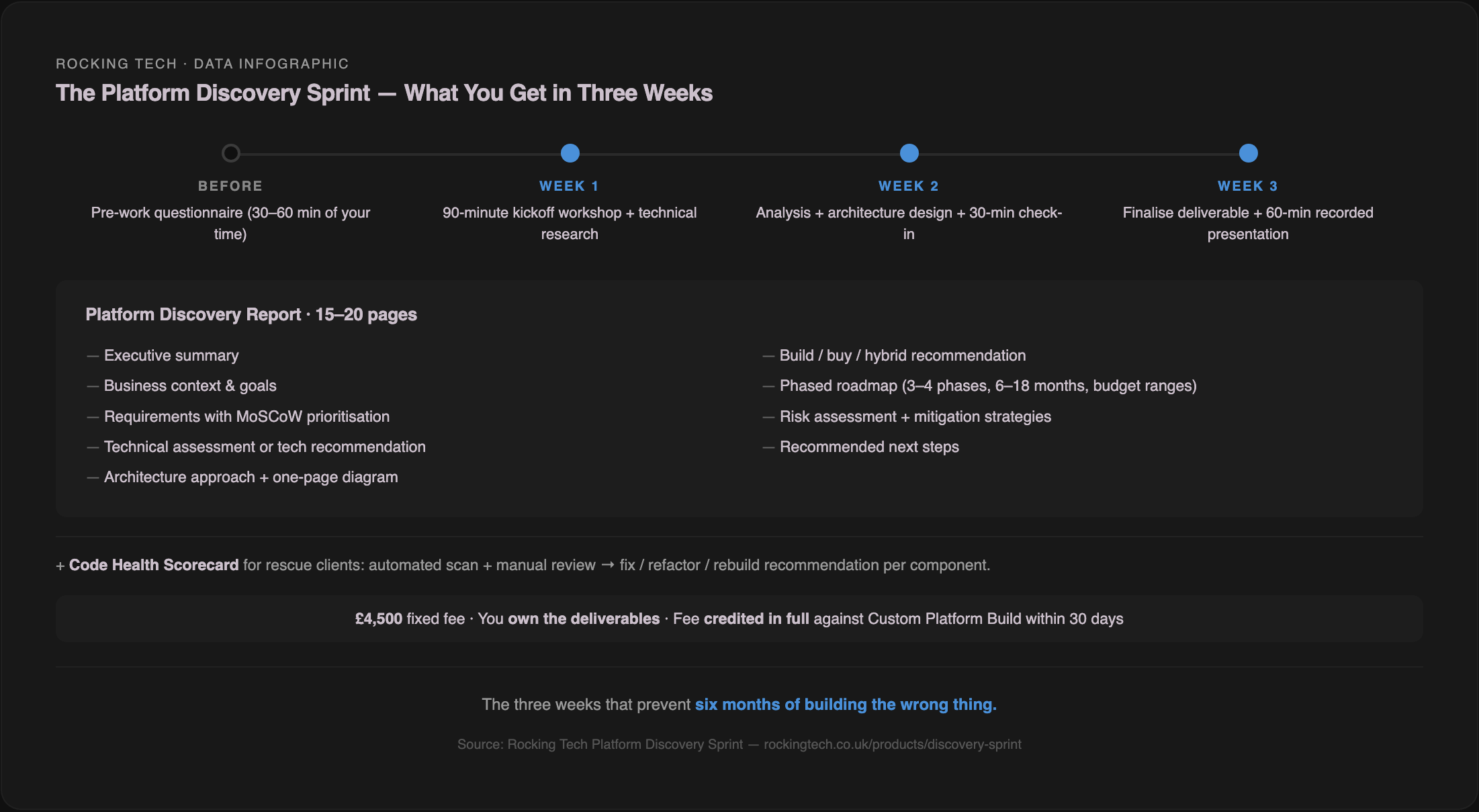Viewport: 1479px width, 812px height.
Task: Select the Week 2 blue timeline dot
Action: [909, 153]
